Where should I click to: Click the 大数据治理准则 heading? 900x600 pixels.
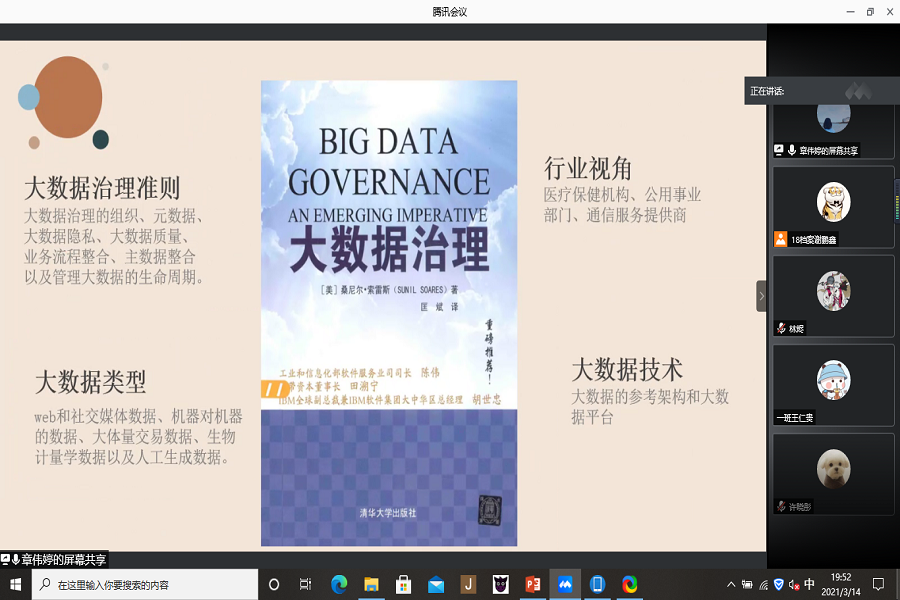[x=102, y=188]
